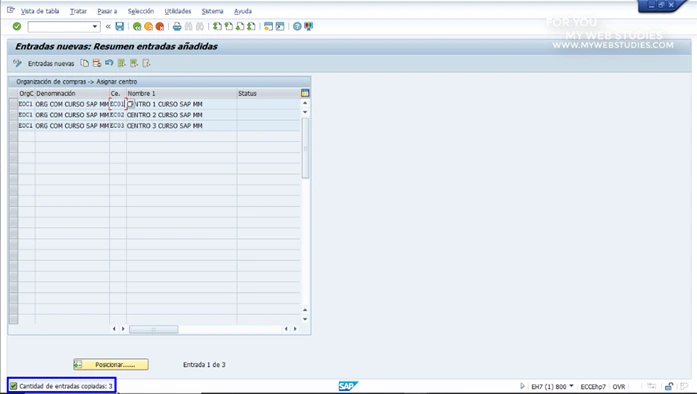The height and width of the screenshot is (394, 697).
Task: Go to first page icon
Action: (217, 27)
